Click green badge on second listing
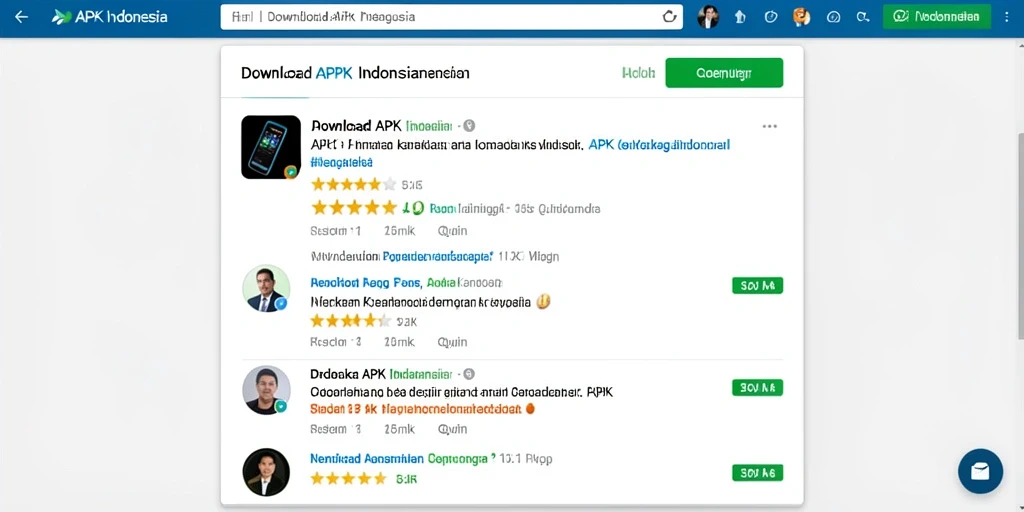Image resolution: width=1024 pixels, height=512 pixels. click(758, 285)
